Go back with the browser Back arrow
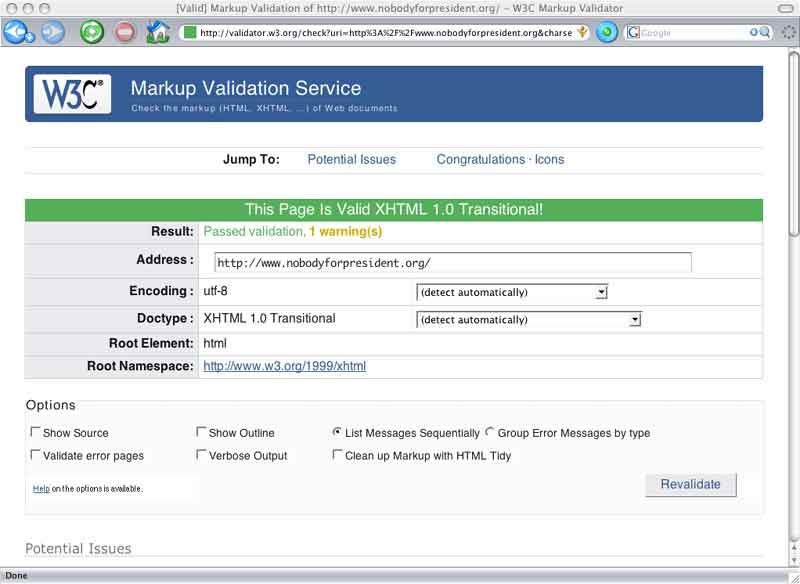 [x=18, y=33]
